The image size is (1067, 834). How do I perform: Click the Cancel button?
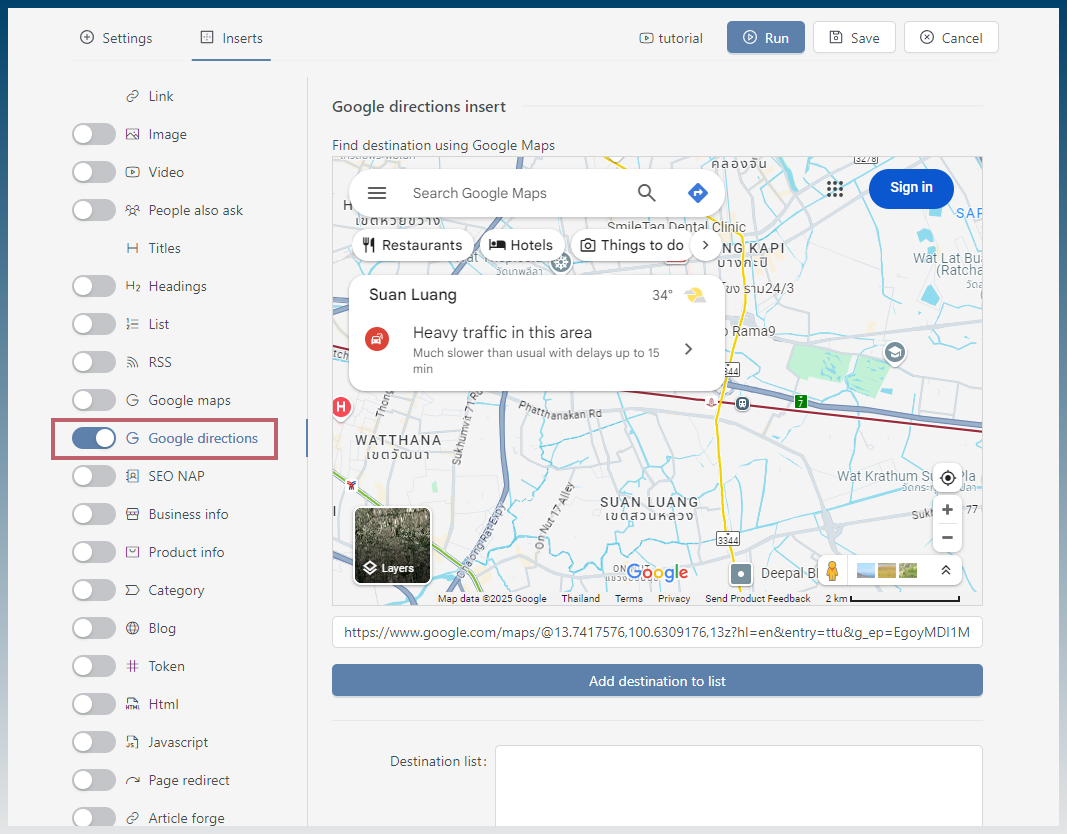tap(951, 37)
